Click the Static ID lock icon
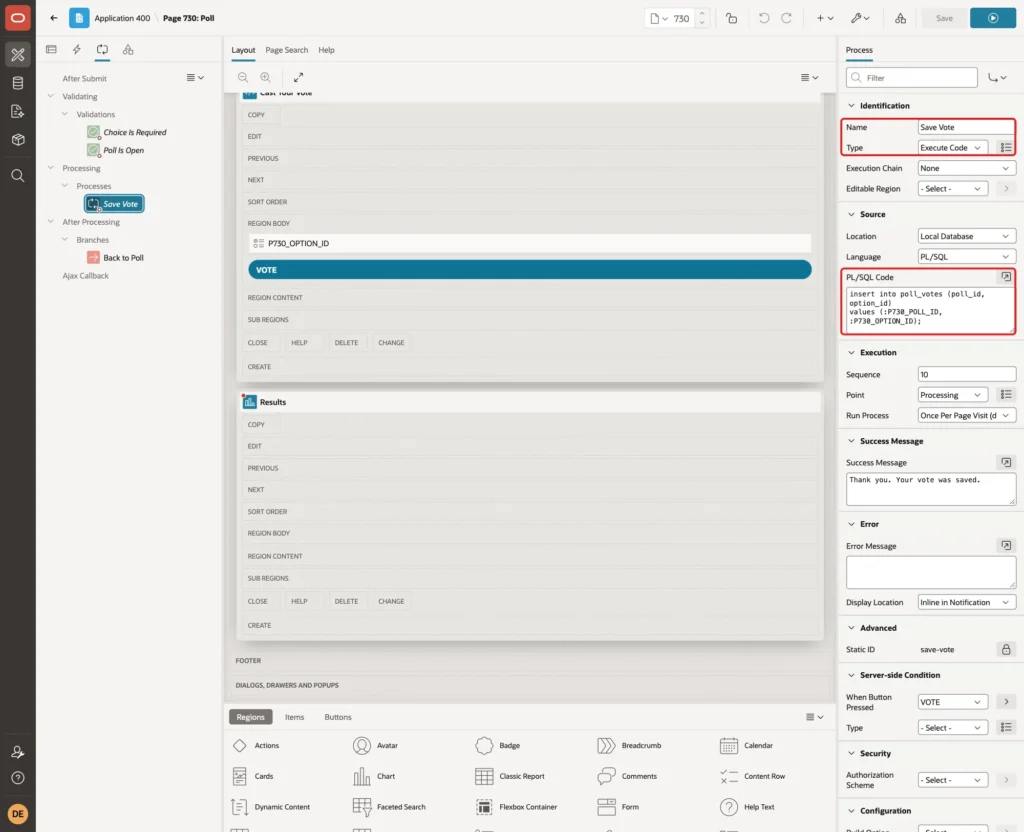This screenshot has width=1024, height=832. [x=1006, y=649]
